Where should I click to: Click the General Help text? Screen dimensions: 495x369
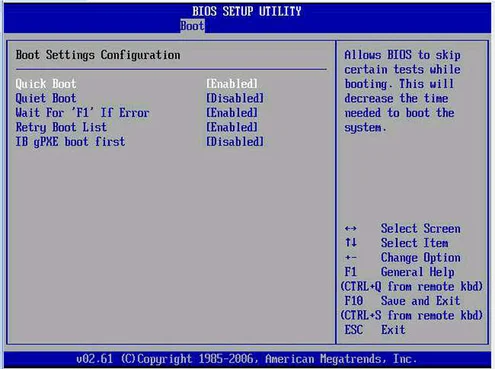[x=418, y=272]
